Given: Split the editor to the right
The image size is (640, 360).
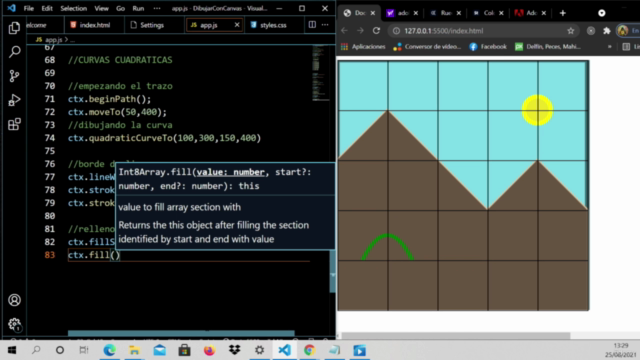Looking at the screenshot, I should 312,25.
